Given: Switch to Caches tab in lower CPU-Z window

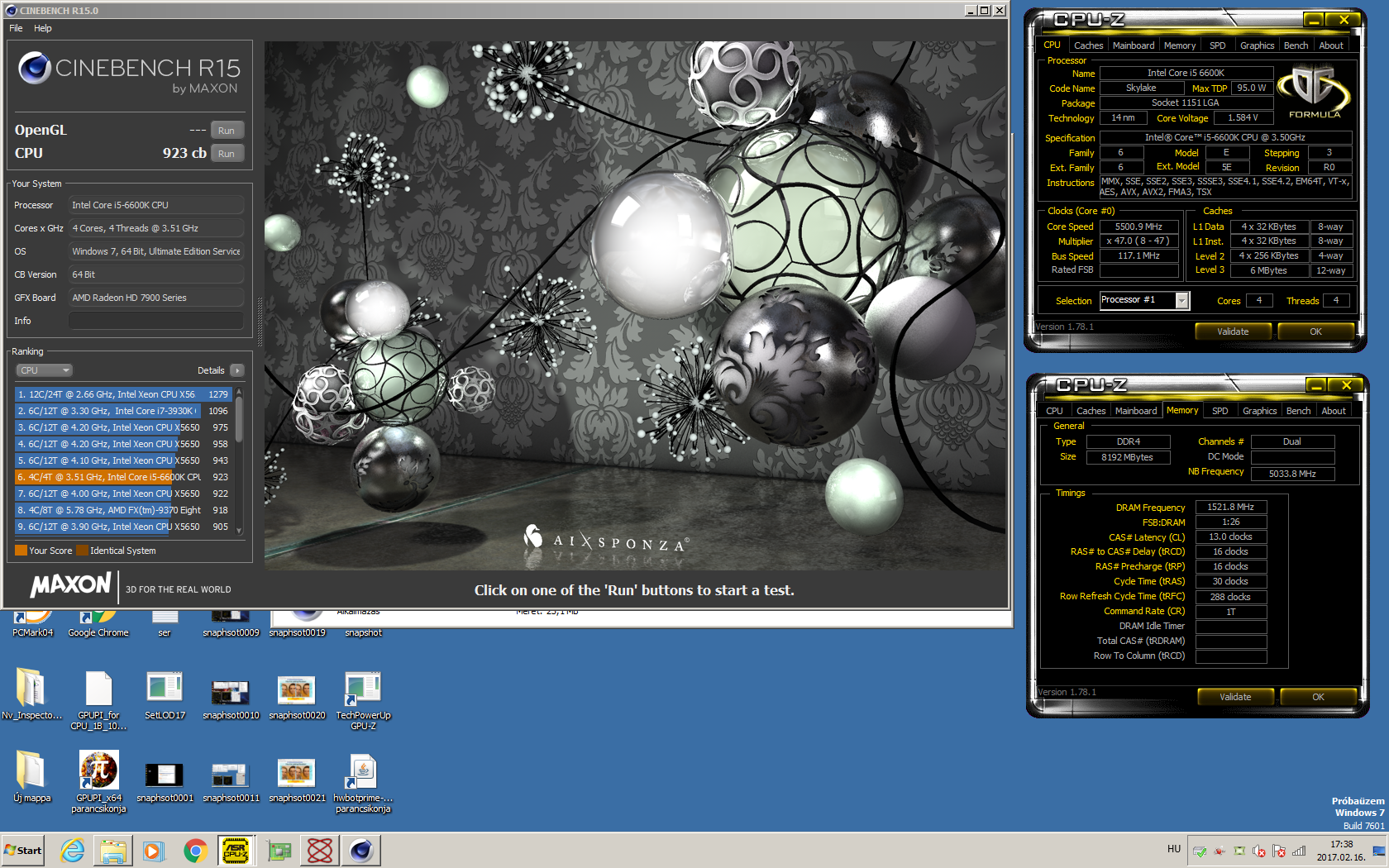Looking at the screenshot, I should pyautogui.click(x=1091, y=411).
